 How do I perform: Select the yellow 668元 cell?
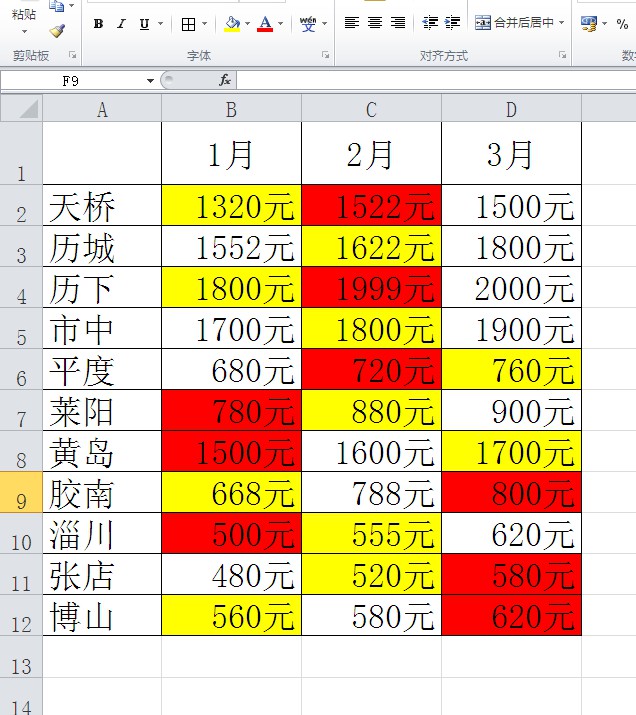click(231, 492)
